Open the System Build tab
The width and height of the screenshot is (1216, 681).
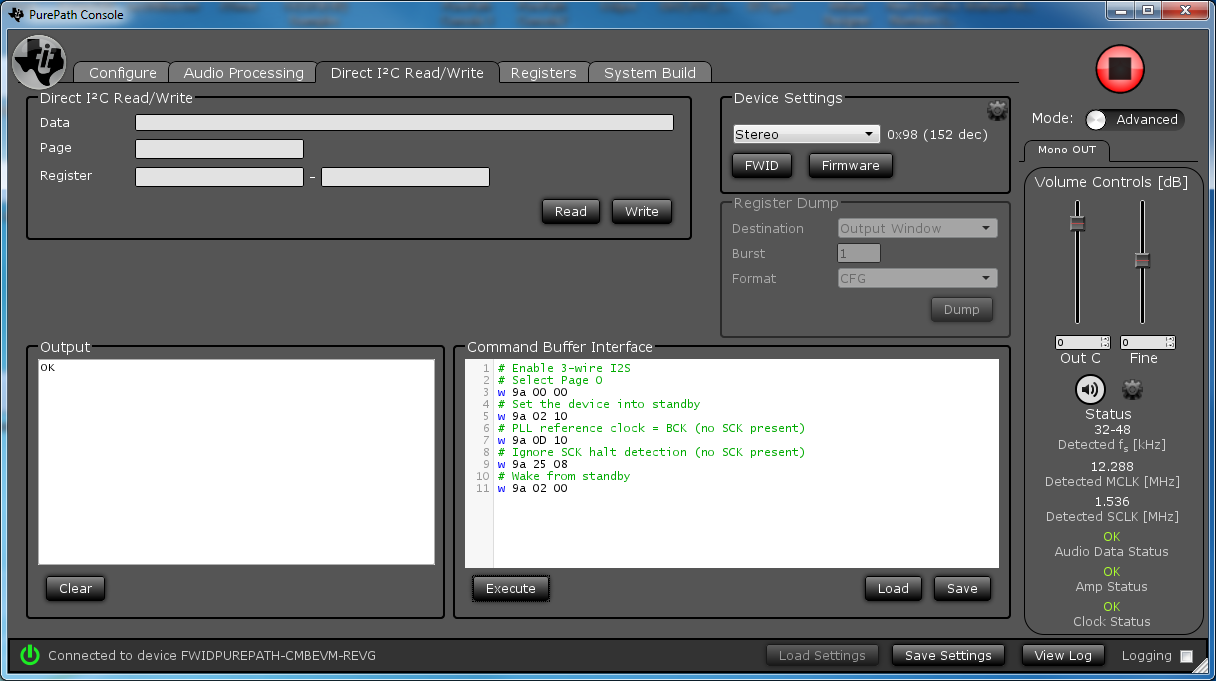tap(650, 73)
